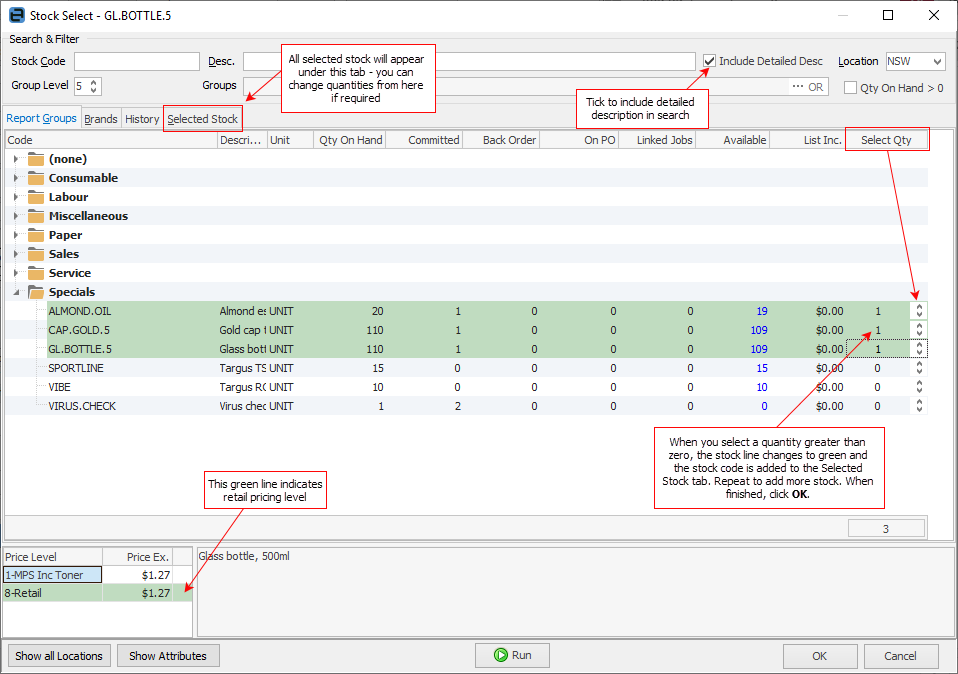Click the Sales folder icon
This screenshot has width=958, height=674.
tap(36, 254)
